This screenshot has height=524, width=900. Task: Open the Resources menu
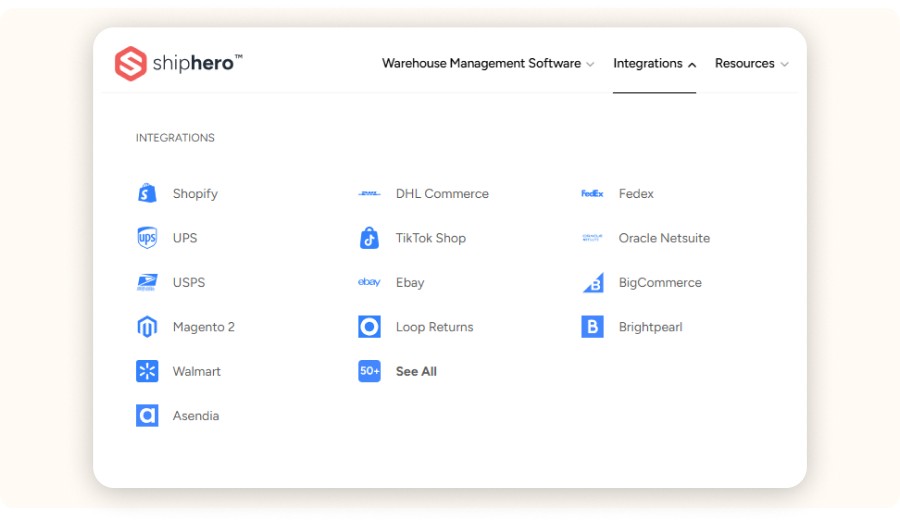751,63
